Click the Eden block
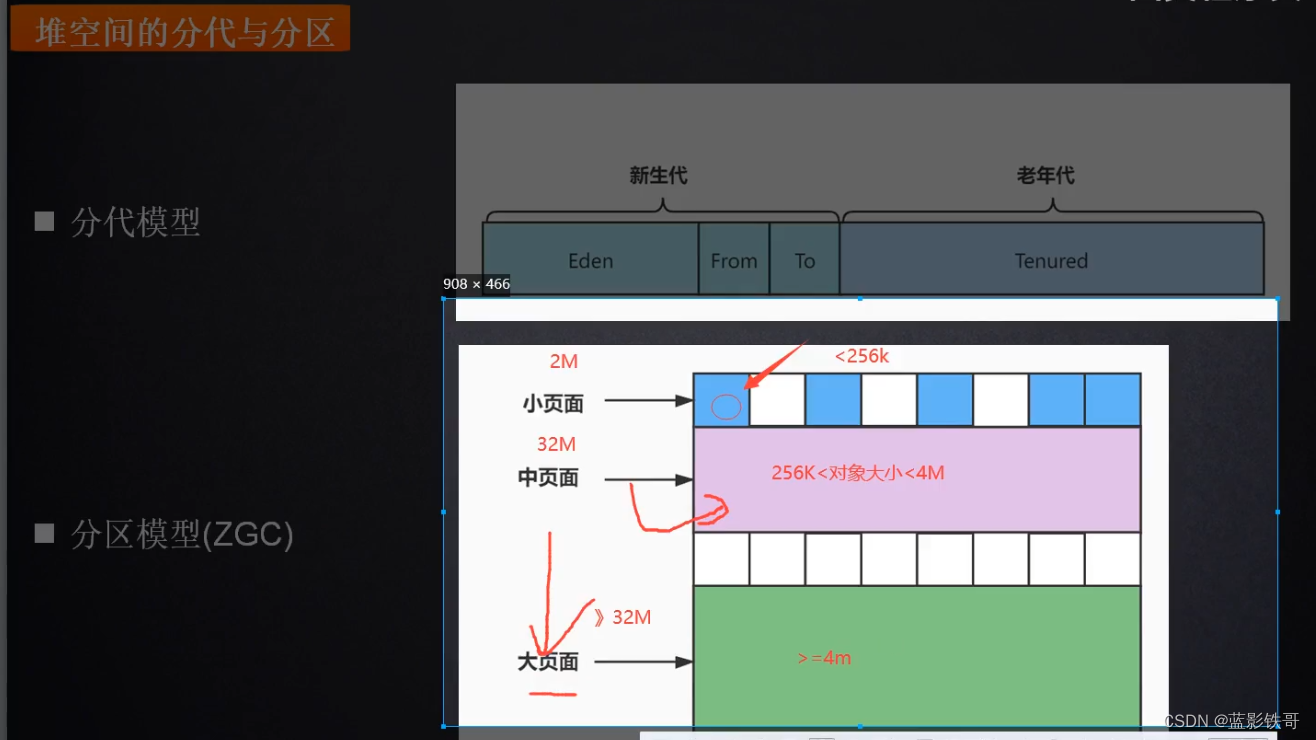This screenshot has height=740, width=1316. tap(590, 259)
